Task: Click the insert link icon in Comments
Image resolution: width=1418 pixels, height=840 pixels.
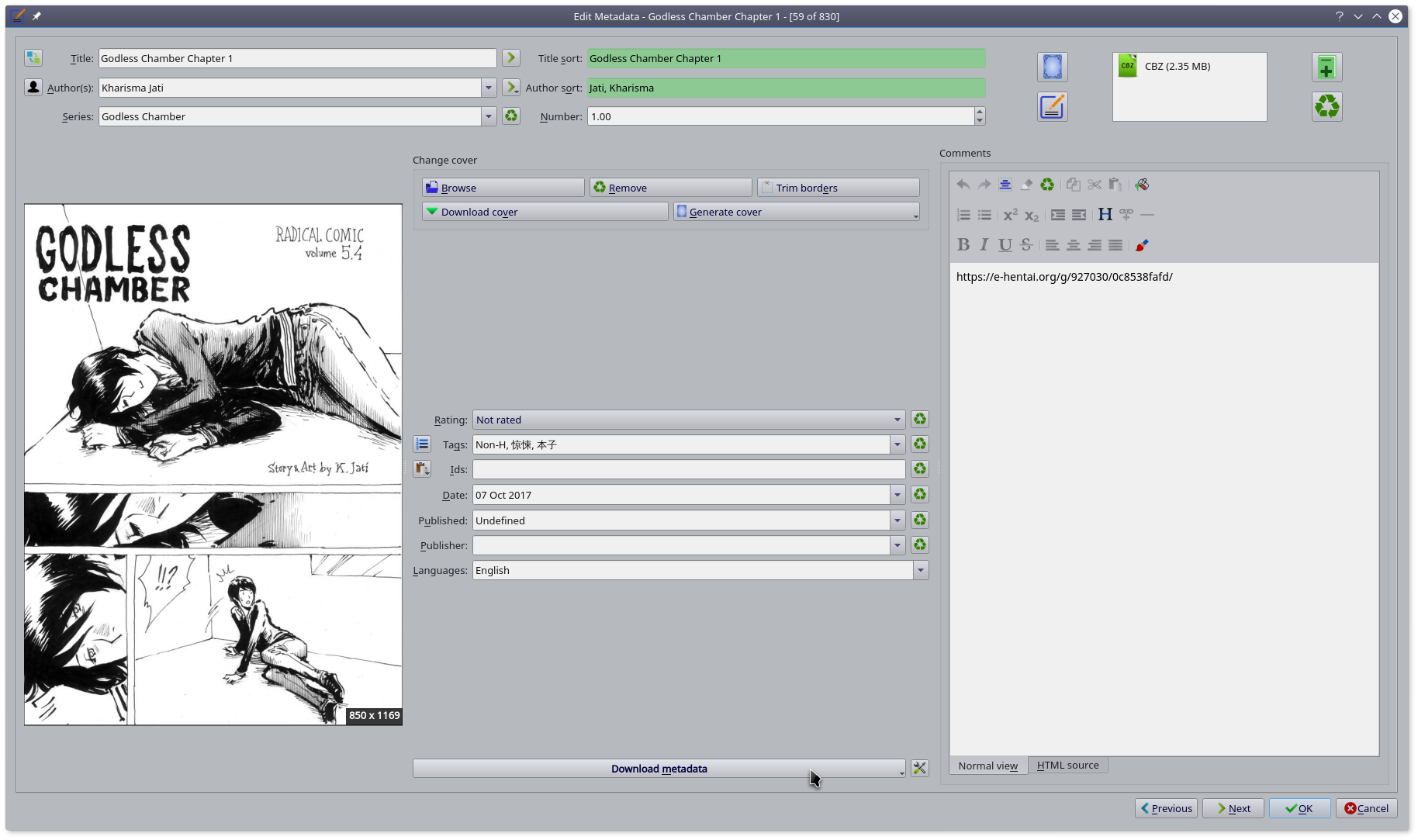Action: point(1126,215)
